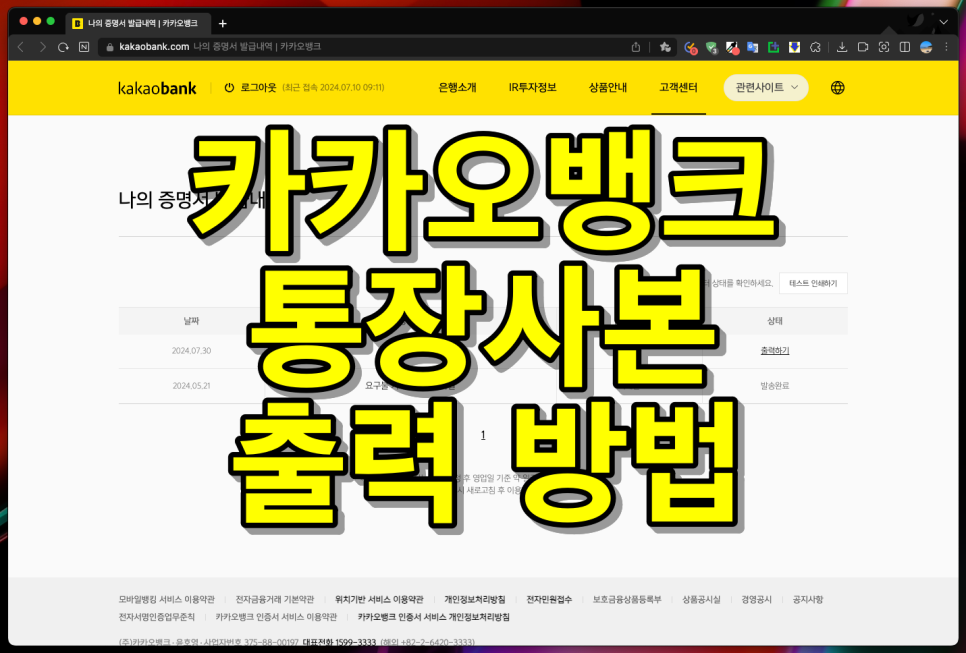The width and height of the screenshot is (966, 653).
Task: Click the share icon in the address bar
Action: [x=636, y=47]
